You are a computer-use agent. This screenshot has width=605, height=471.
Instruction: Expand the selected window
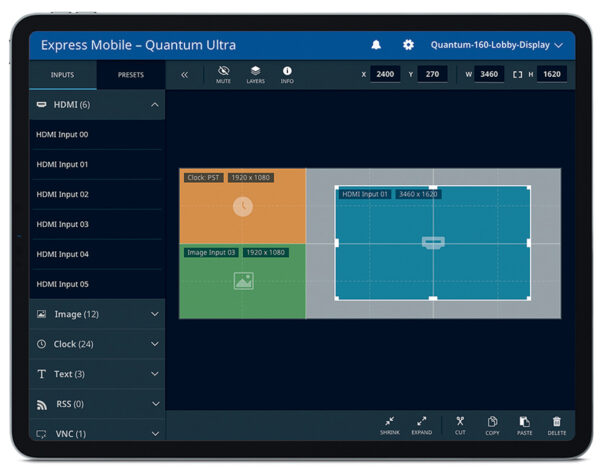tap(421, 425)
